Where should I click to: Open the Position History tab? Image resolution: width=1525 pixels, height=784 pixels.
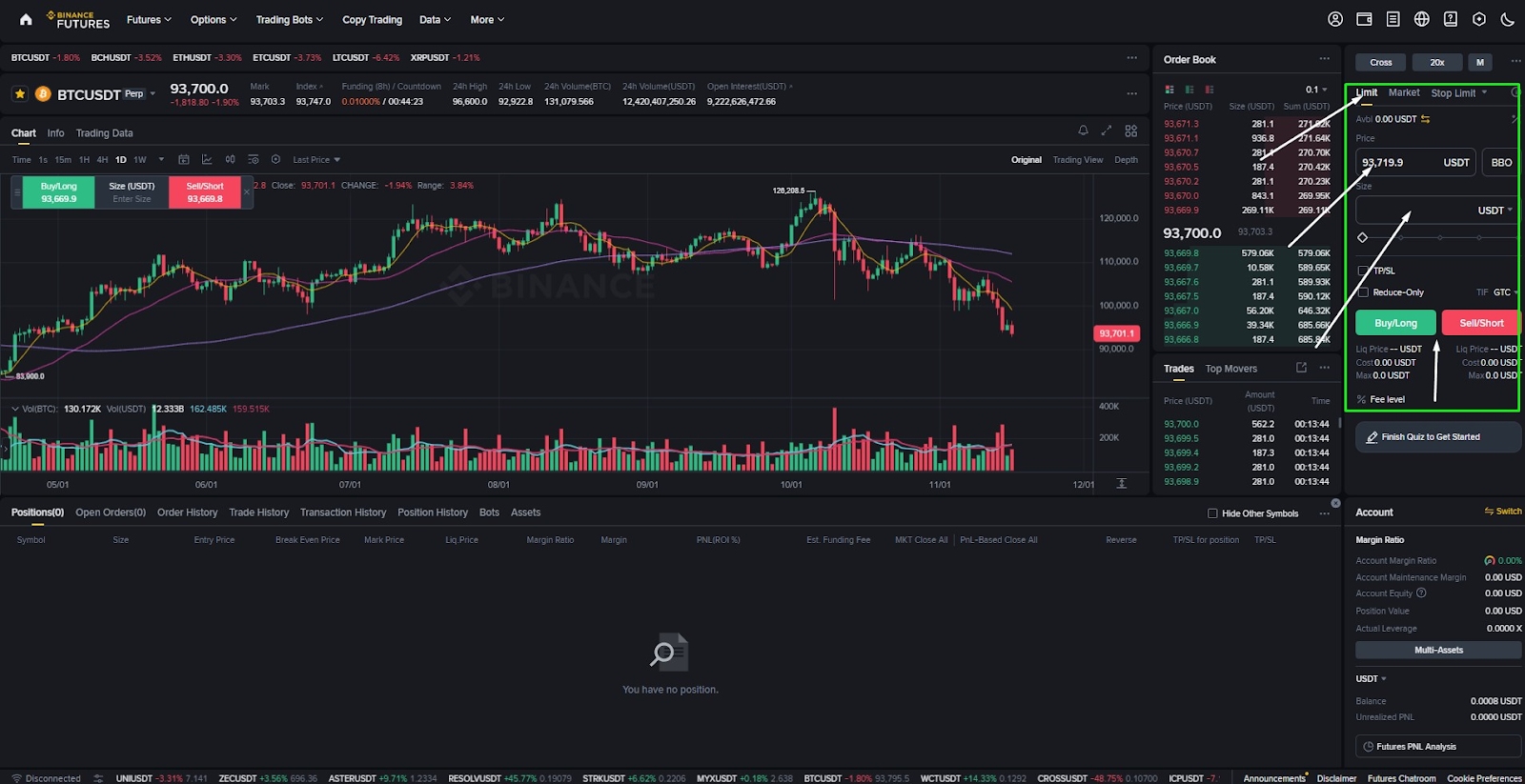click(433, 513)
